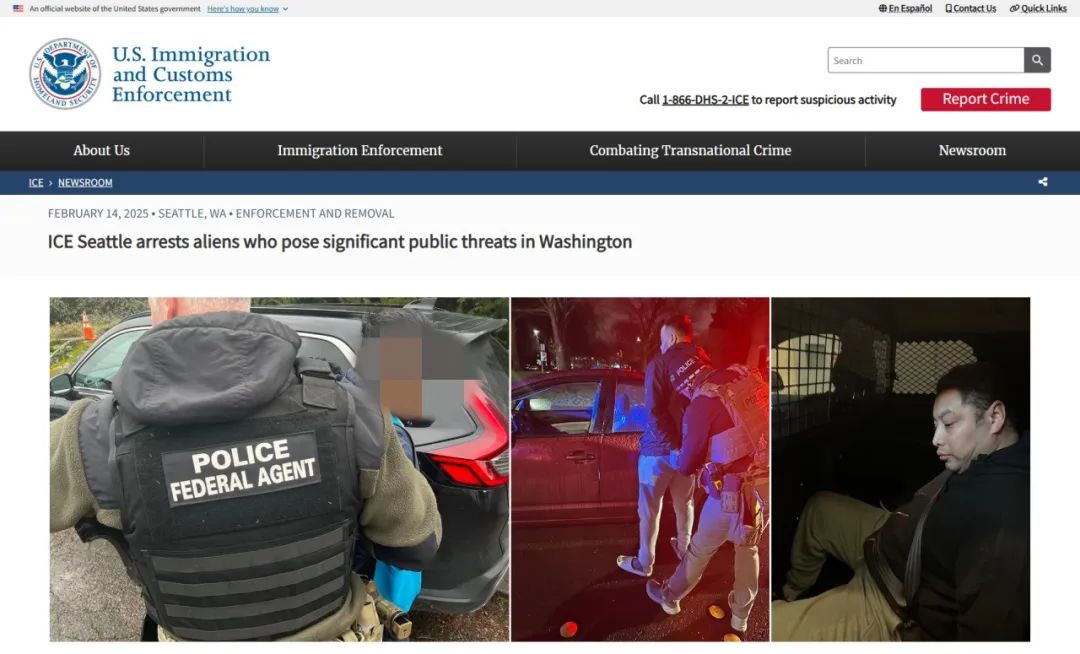Open Quick Links chain link
This screenshot has width=1080, height=654.
click(x=1038, y=8)
